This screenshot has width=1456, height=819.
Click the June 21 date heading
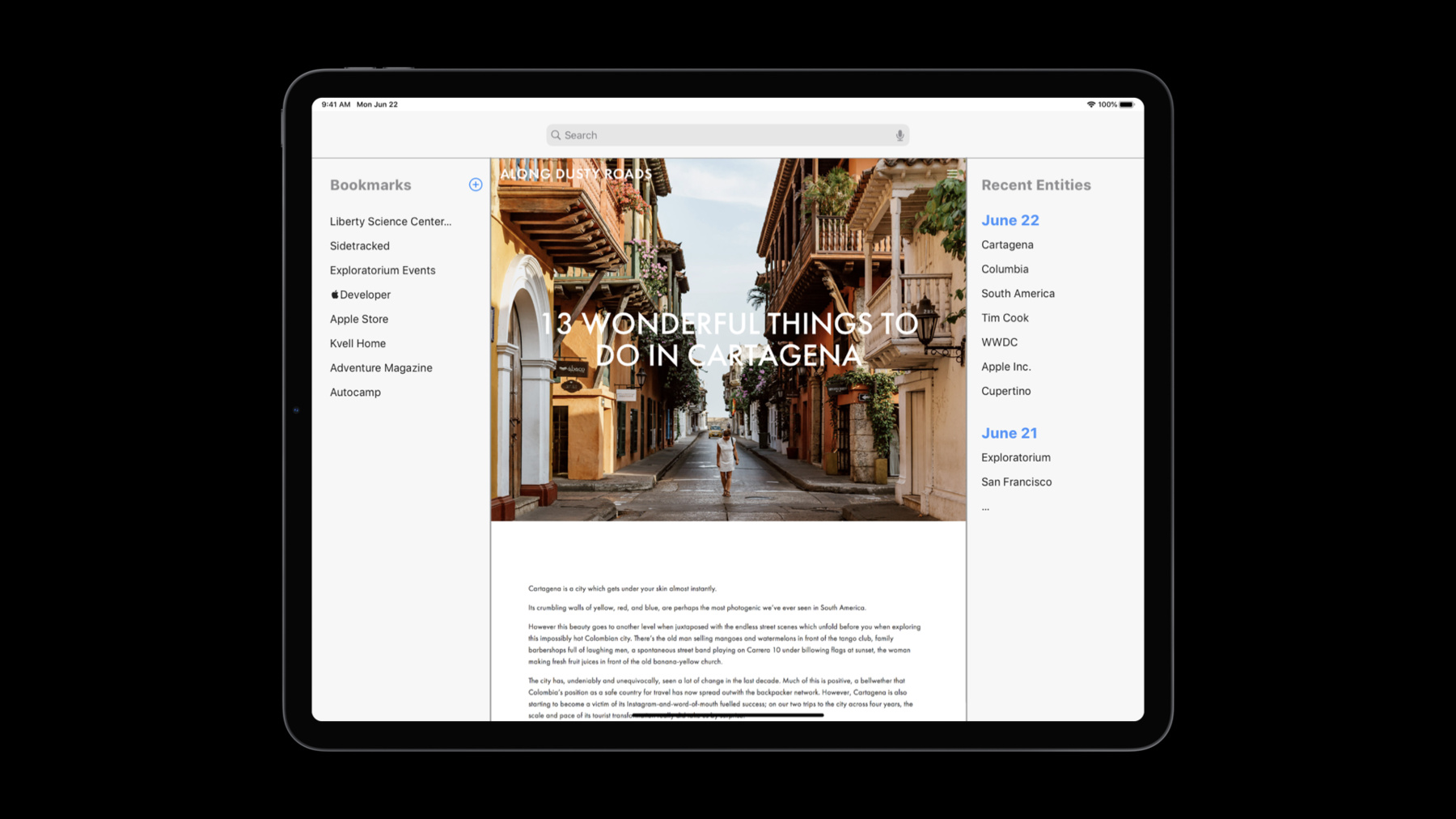[1009, 433]
